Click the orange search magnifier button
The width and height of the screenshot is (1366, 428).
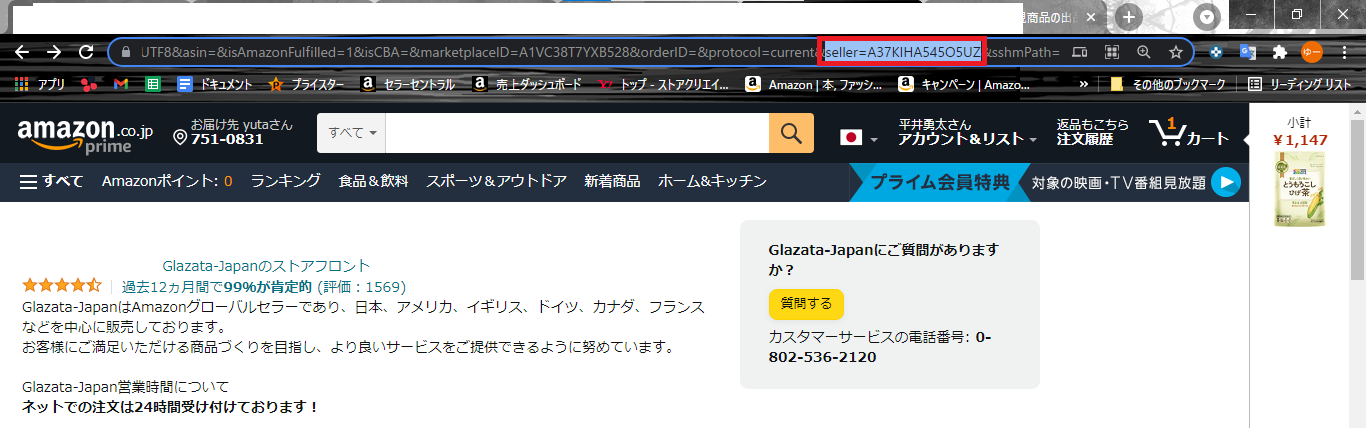(x=791, y=133)
